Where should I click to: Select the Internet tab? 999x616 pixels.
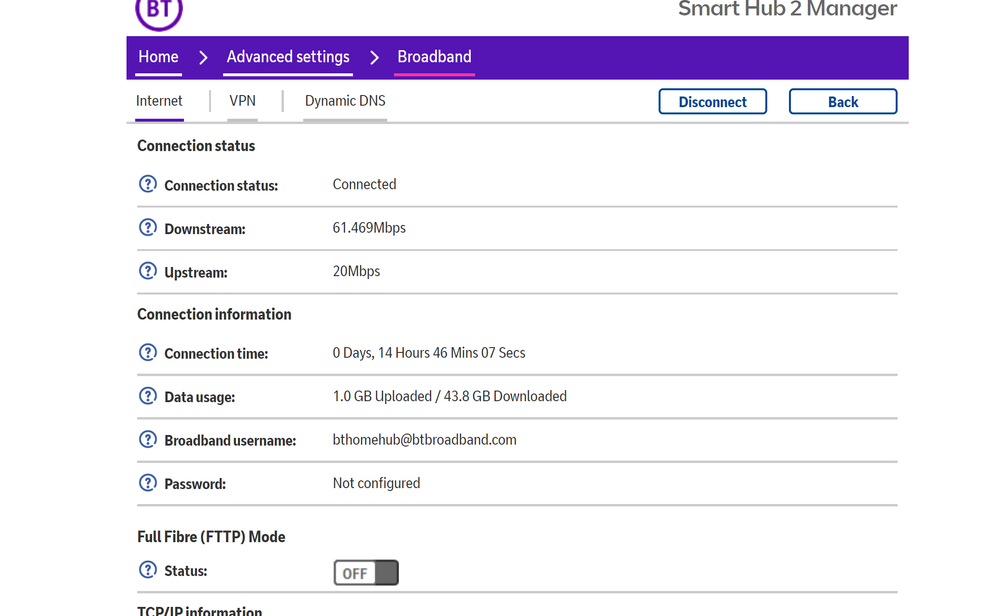[160, 101]
